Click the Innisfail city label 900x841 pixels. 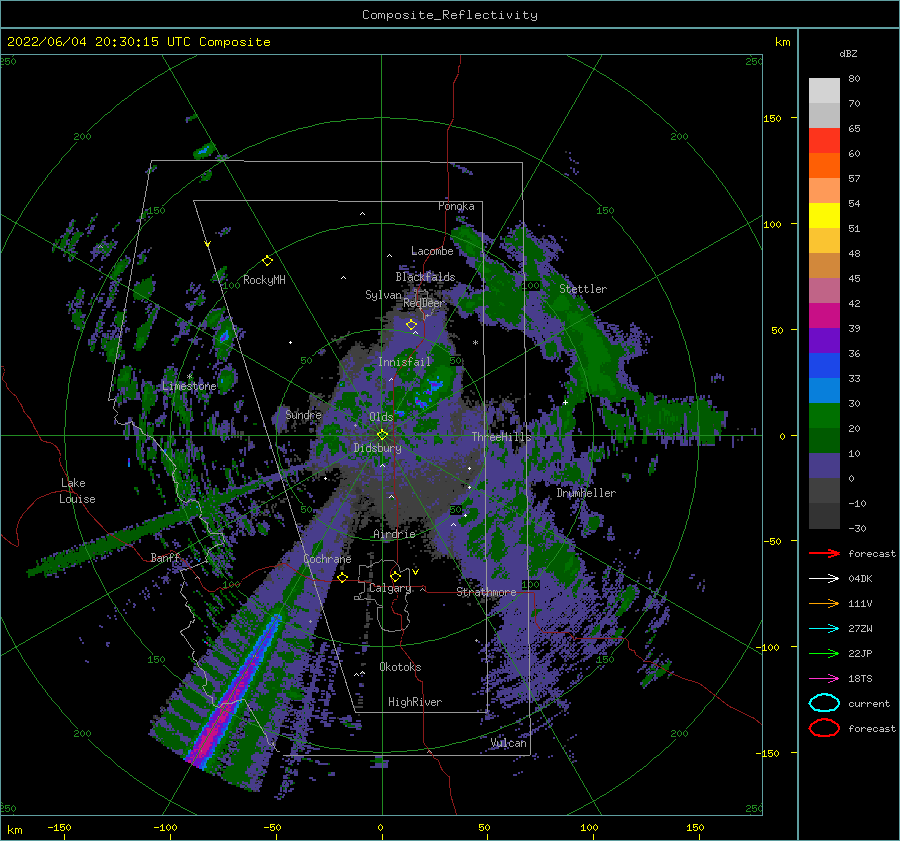click(404, 362)
